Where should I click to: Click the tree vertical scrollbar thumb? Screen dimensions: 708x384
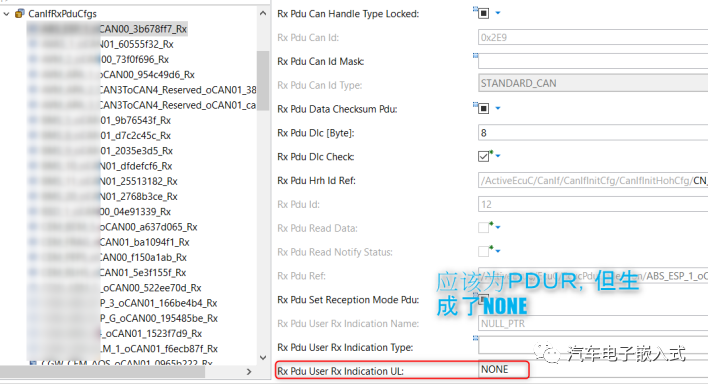click(x=263, y=80)
